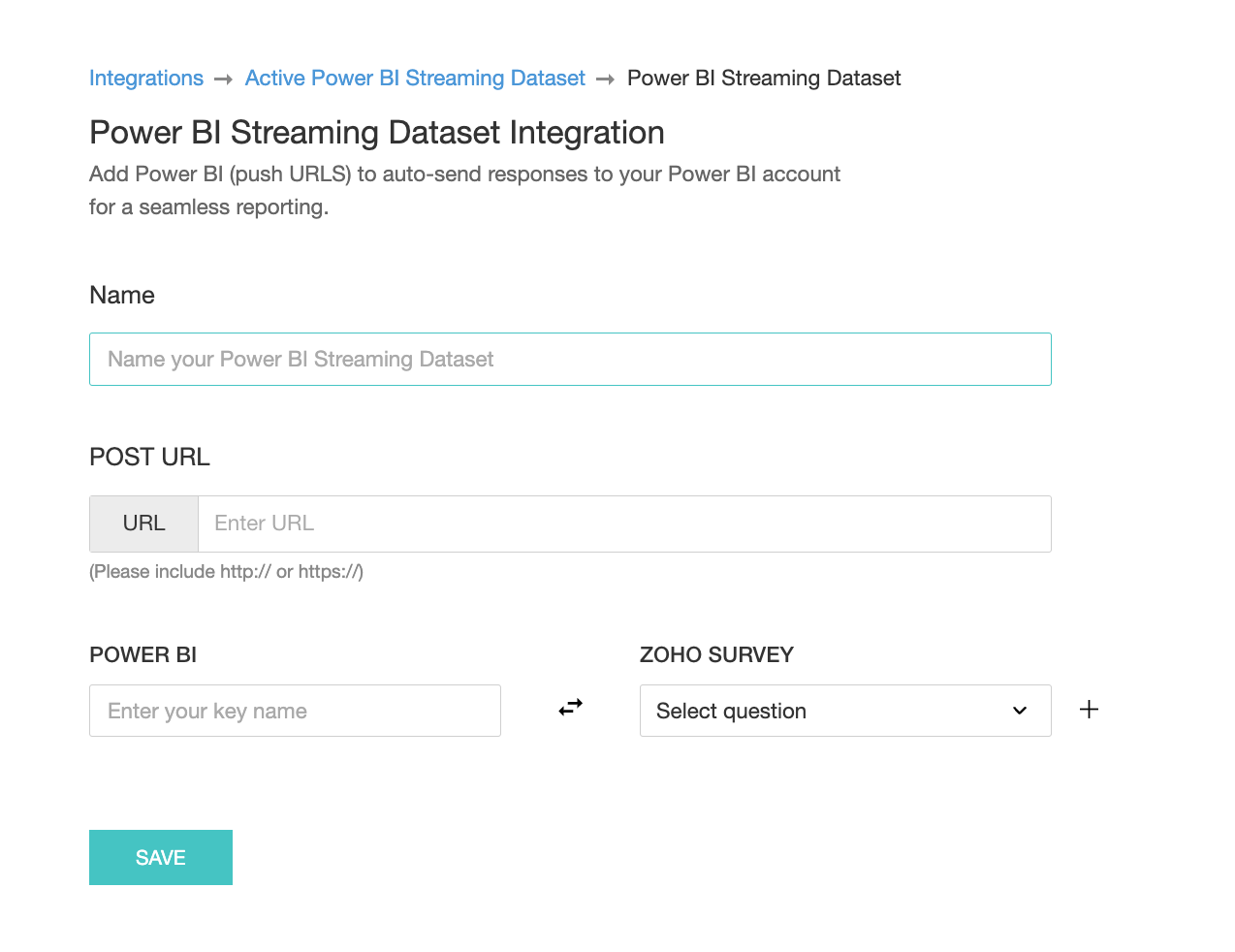
Task: Click the arrow before Power BI Streaming Dataset breadcrumb
Action: (x=606, y=79)
